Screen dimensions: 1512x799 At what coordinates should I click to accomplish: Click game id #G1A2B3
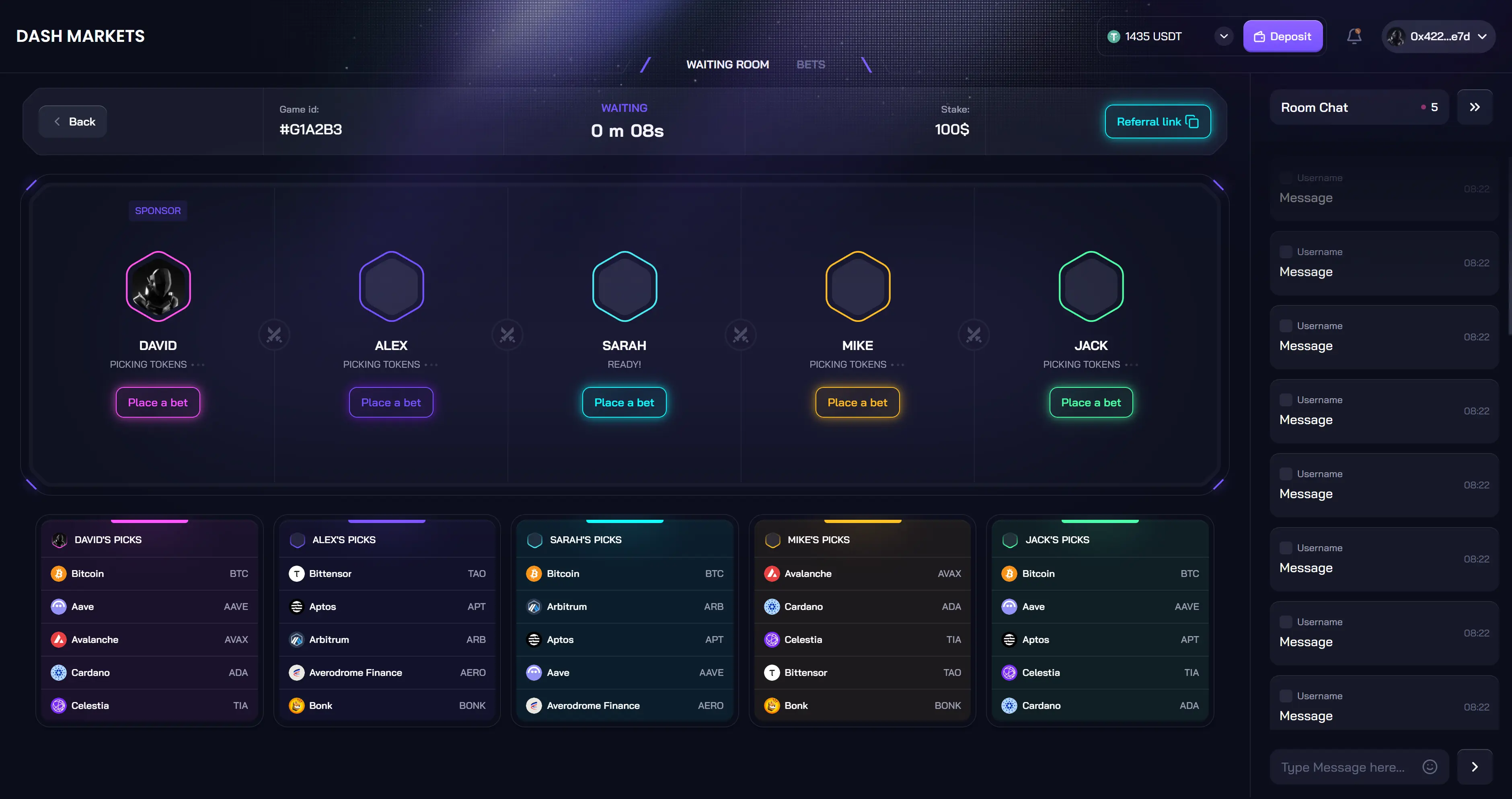310,129
